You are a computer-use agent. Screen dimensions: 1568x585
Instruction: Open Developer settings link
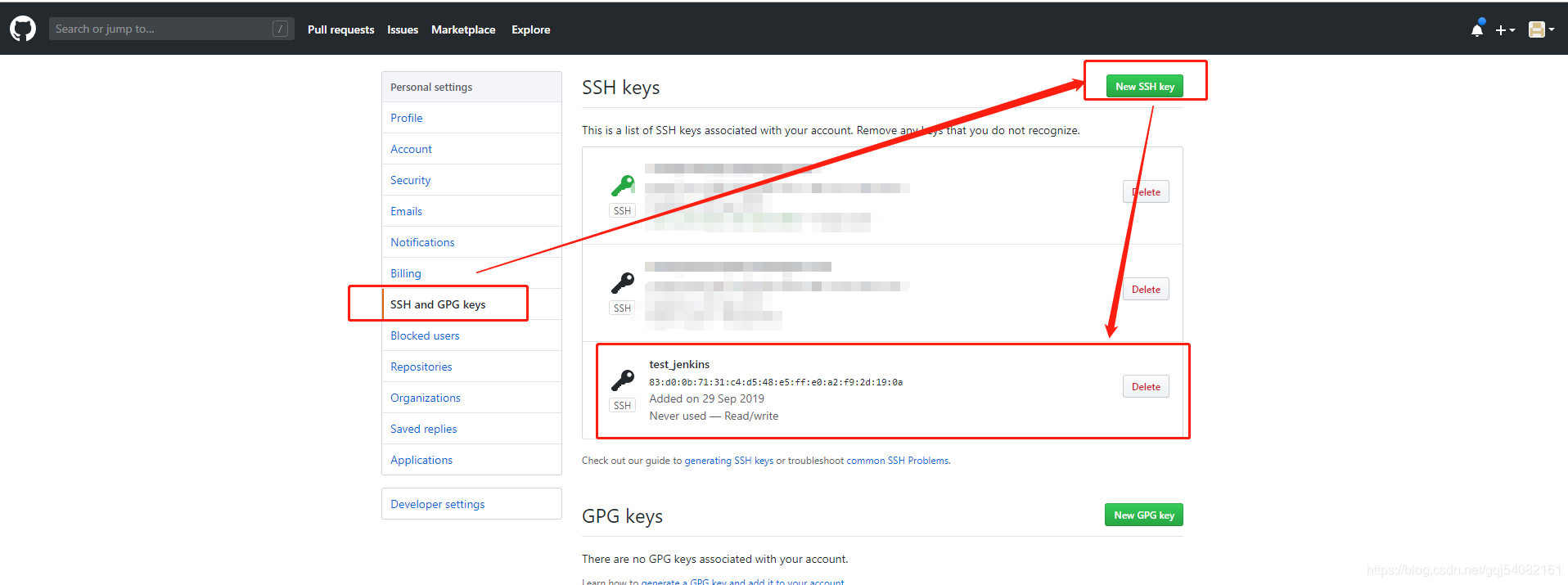(x=471, y=504)
